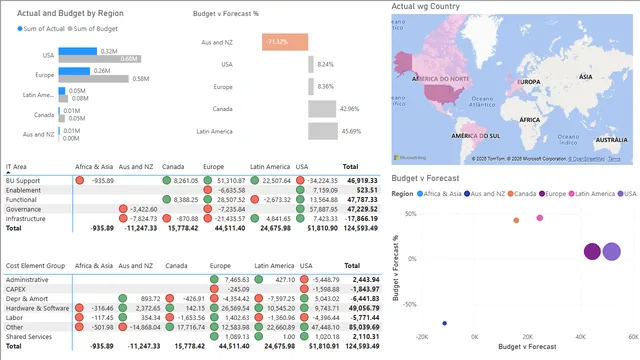Click green indicator beside 1,089.13 value
Screen dimensions: 640x360
pos(214,336)
